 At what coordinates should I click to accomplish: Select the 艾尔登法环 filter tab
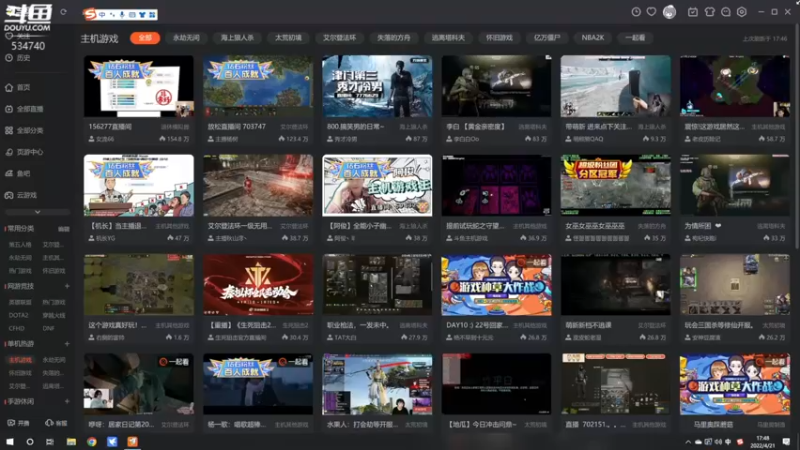point(339,38)
